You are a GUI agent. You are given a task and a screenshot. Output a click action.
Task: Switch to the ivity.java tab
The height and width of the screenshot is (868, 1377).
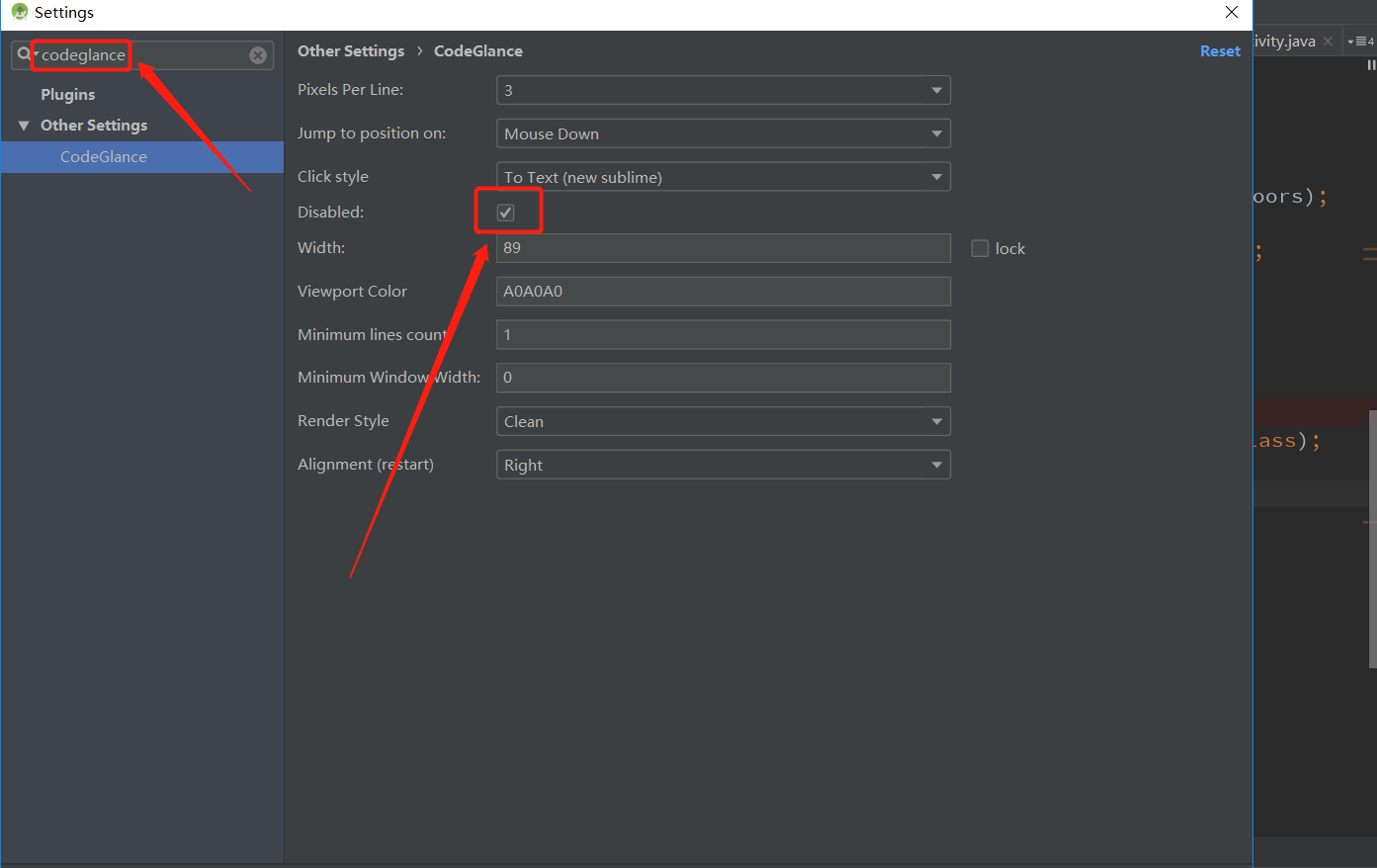coord(1285,41)
